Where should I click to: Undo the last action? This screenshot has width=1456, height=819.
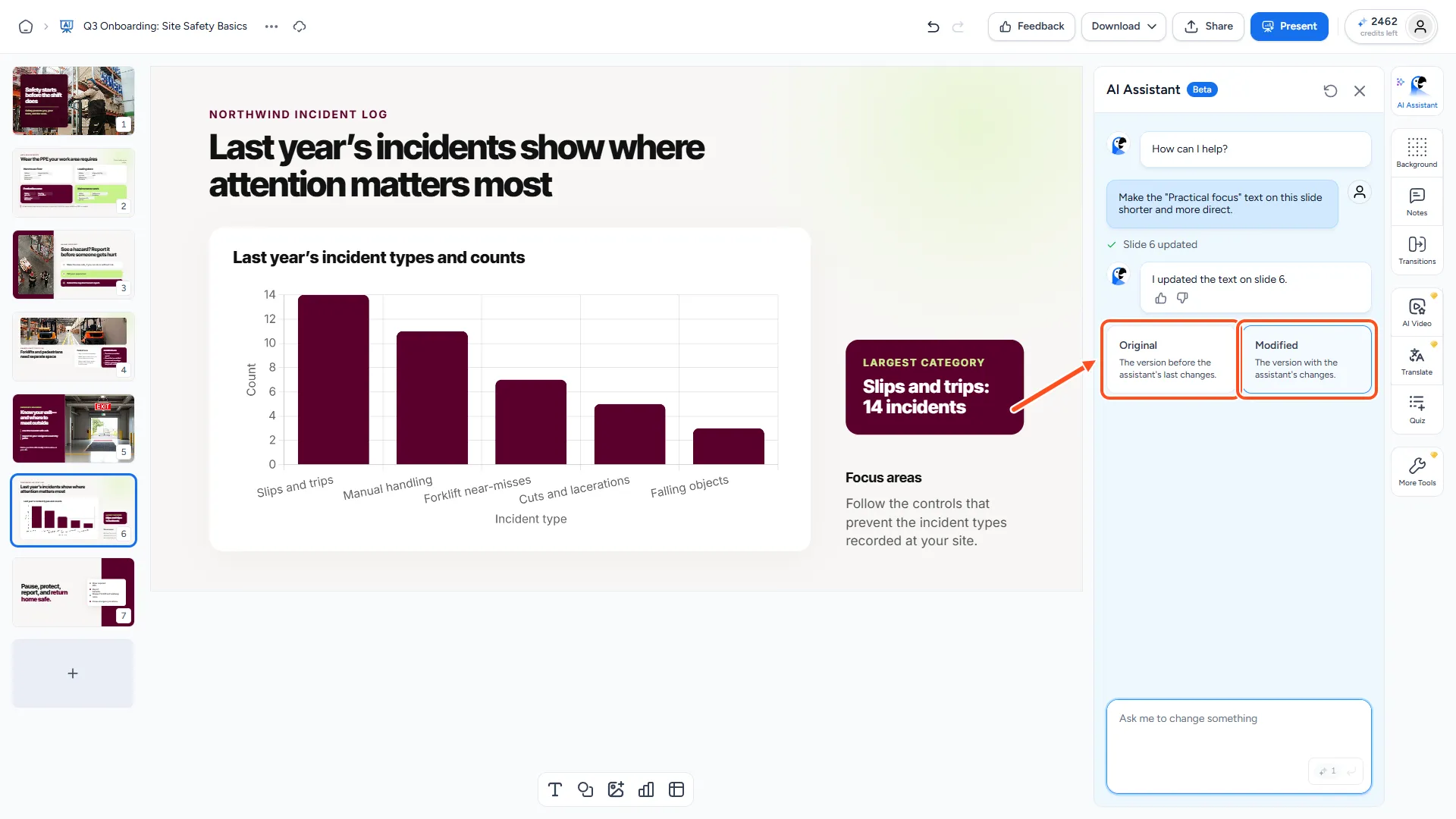[x=934, y=27]
